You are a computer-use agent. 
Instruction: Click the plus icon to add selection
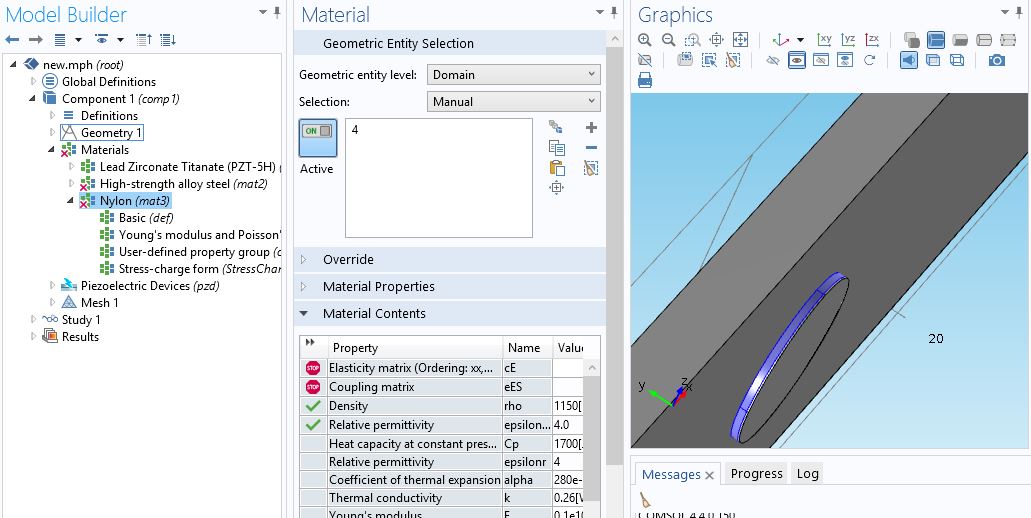[x=591, y=127]
